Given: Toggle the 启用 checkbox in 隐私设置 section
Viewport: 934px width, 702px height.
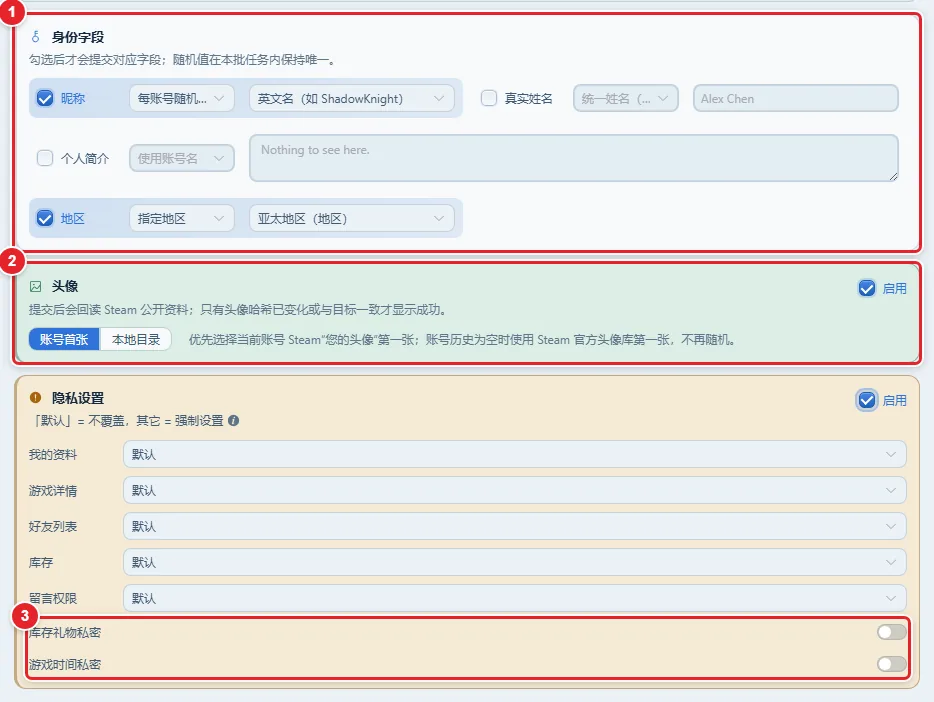Looking at the screenshot, I should point(867,400).
